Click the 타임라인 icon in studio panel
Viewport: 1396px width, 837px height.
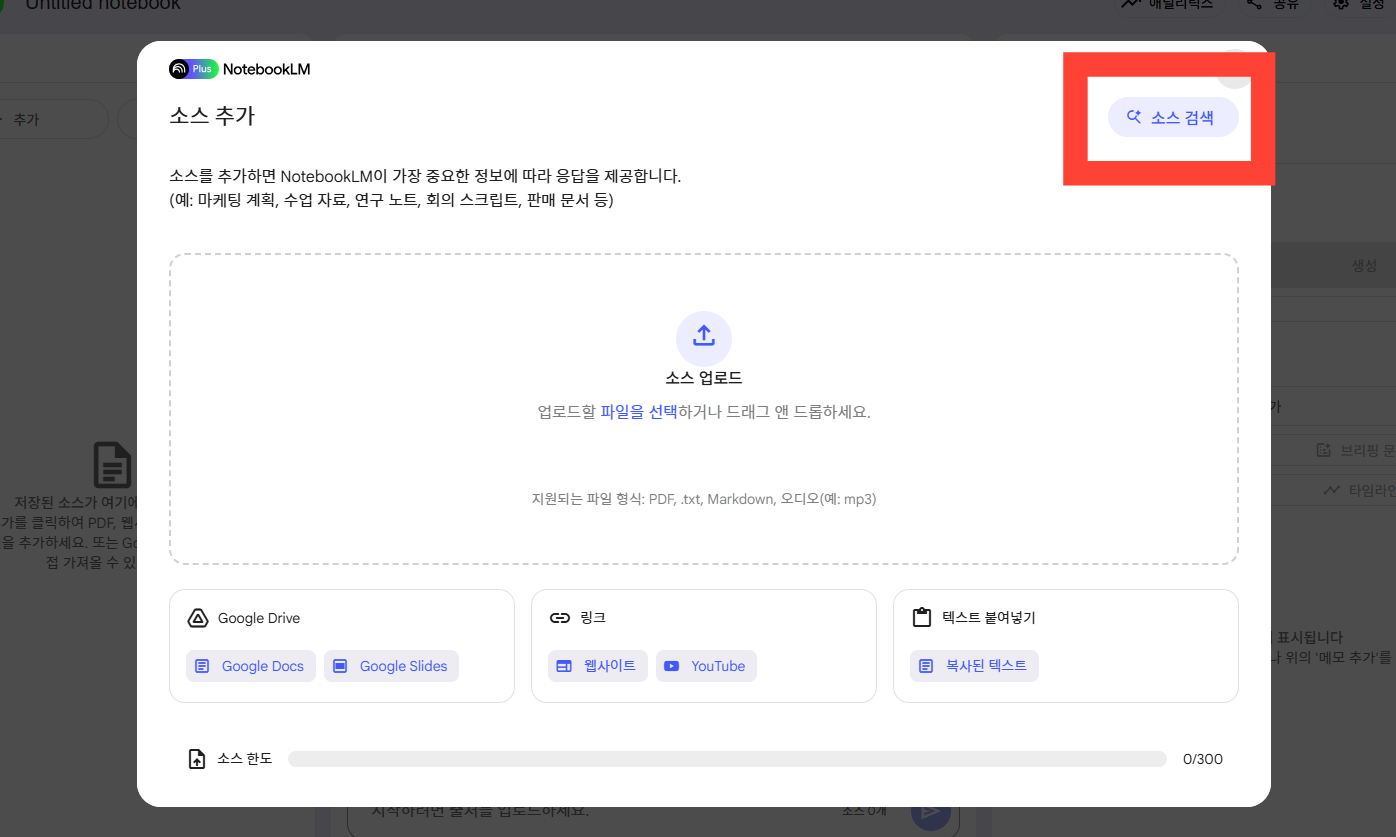(1331, 490)
